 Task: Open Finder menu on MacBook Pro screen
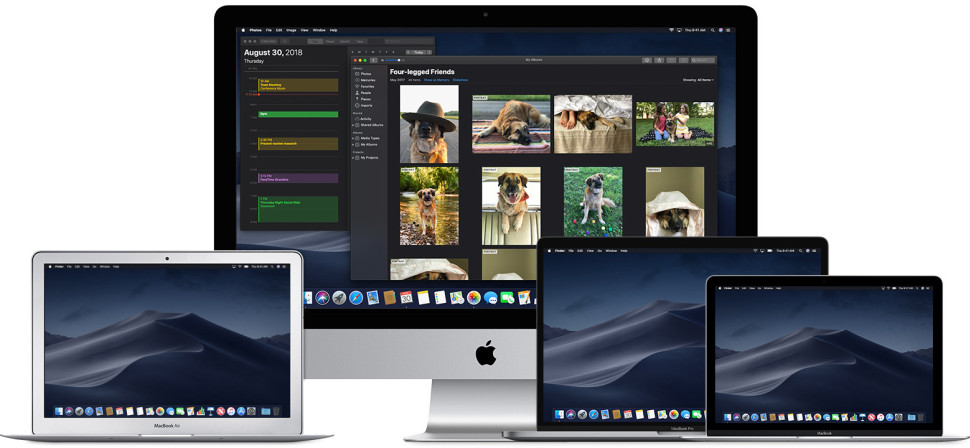[x=560, y=251]
